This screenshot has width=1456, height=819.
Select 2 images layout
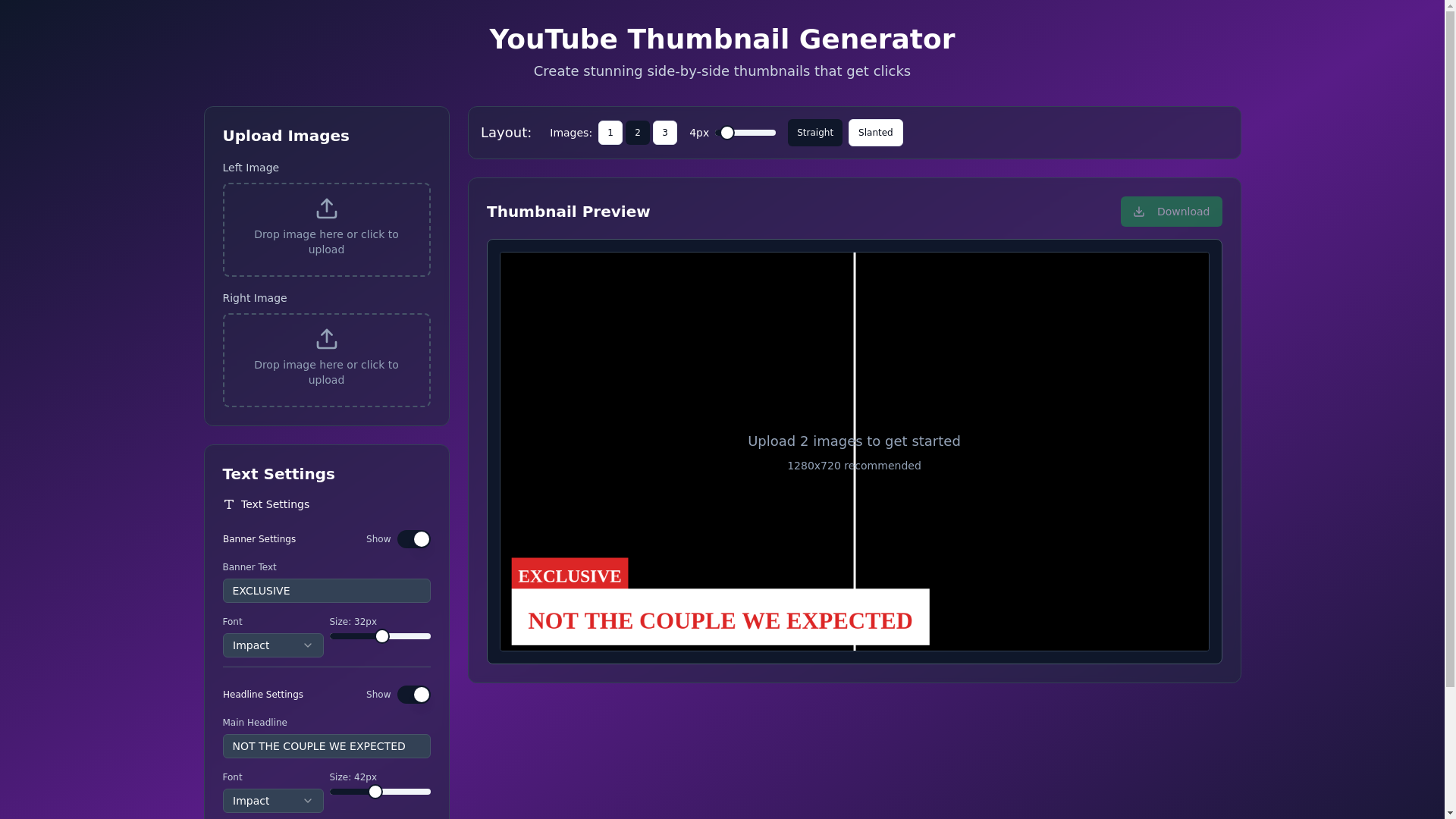coord(637,133)
